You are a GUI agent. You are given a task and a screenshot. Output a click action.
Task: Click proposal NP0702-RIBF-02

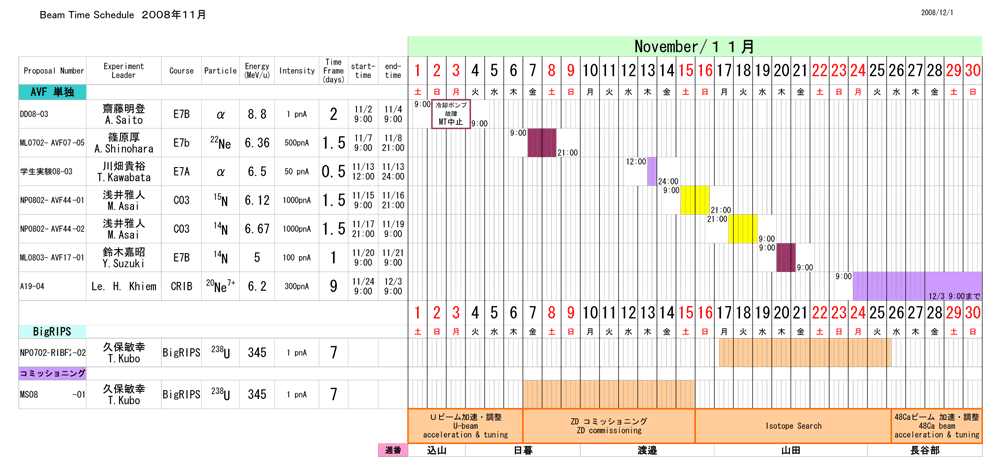pyautogui.click(x=52, y=352)
